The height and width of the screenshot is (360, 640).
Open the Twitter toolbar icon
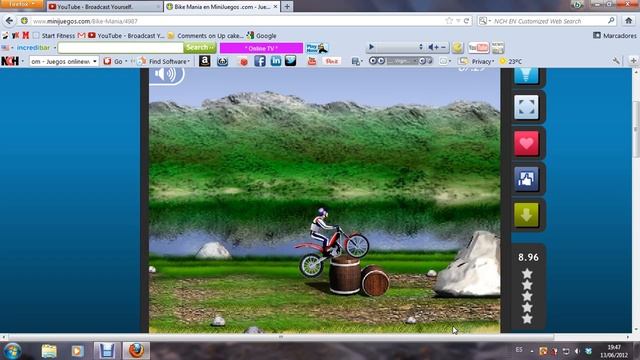point(291,61)
